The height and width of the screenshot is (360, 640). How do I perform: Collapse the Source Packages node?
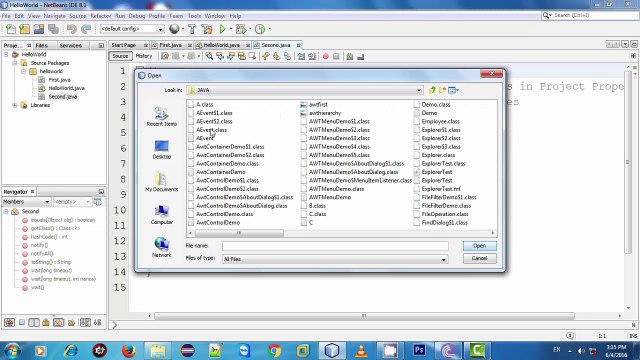pos(15,63)
